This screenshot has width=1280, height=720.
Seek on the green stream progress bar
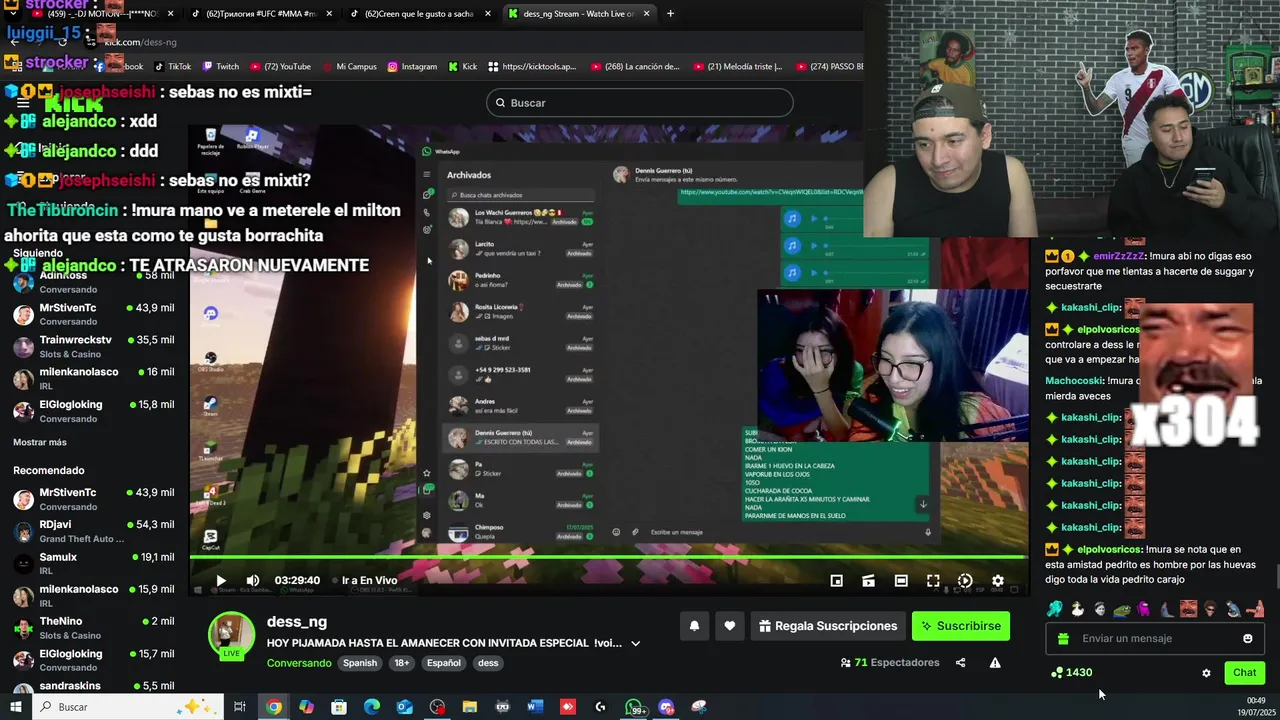point(608,557)
